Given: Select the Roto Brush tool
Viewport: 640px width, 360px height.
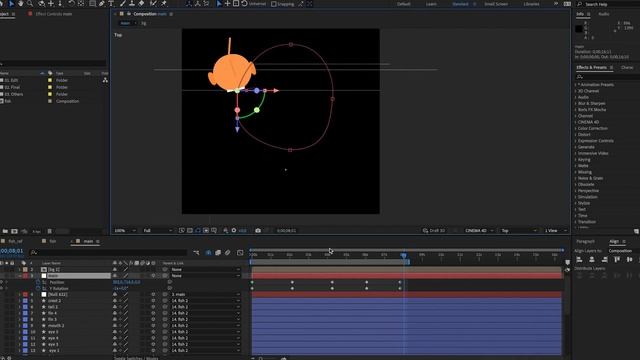Looking at the screenshot, I should (x=153, y=4).
